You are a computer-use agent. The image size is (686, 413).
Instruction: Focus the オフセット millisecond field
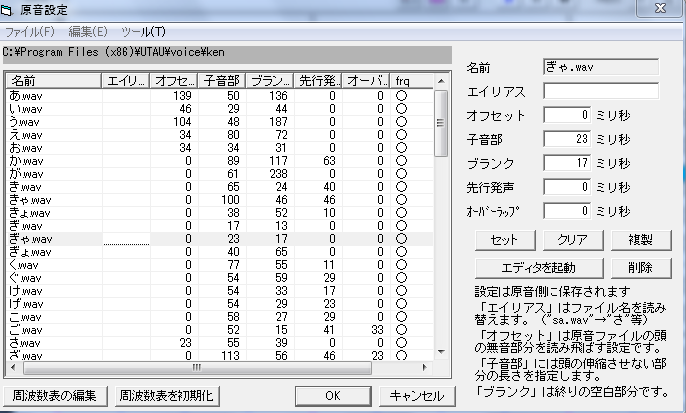tap(567, 115)
